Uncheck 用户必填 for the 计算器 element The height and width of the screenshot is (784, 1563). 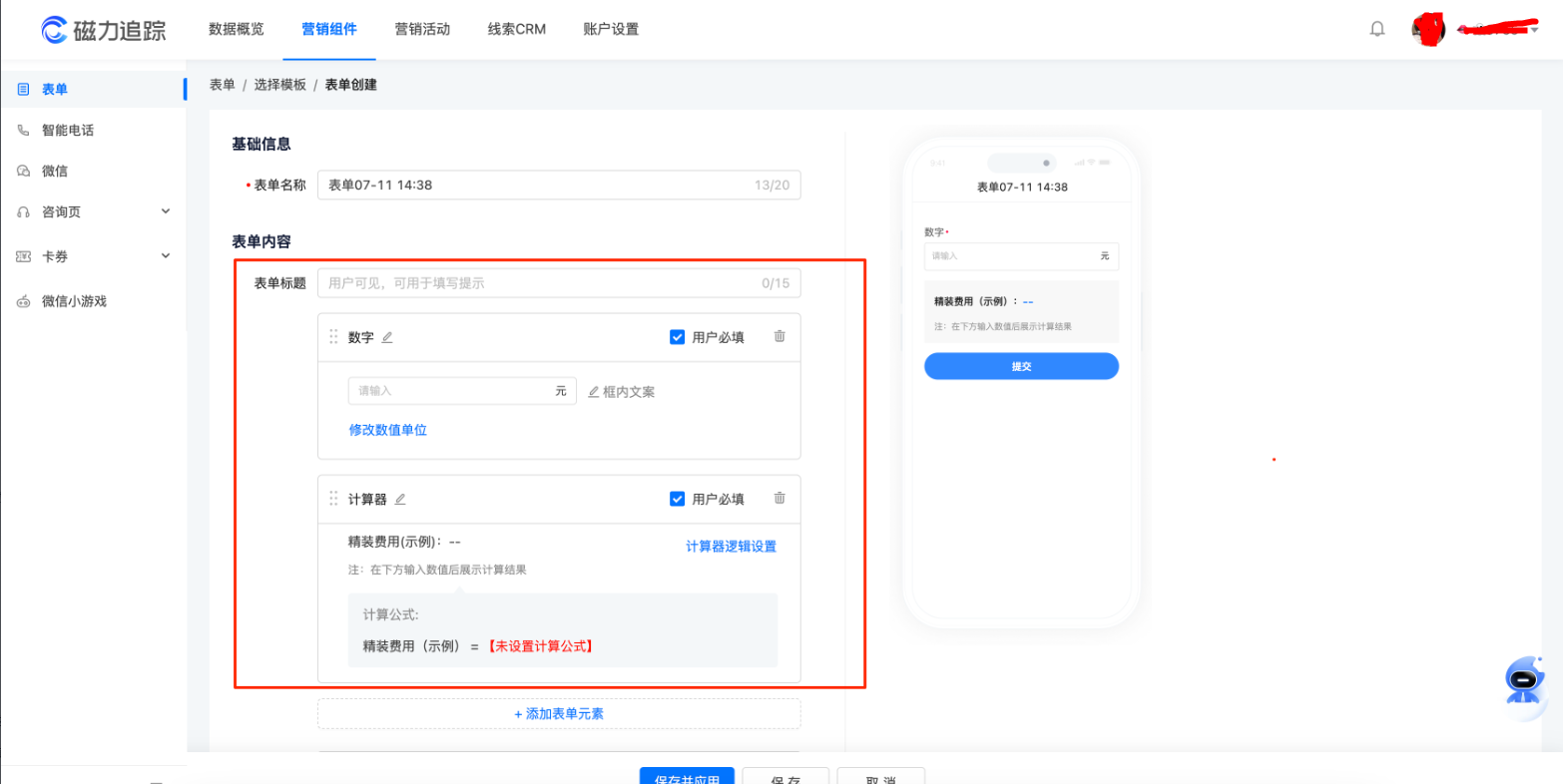pos(676,499)
